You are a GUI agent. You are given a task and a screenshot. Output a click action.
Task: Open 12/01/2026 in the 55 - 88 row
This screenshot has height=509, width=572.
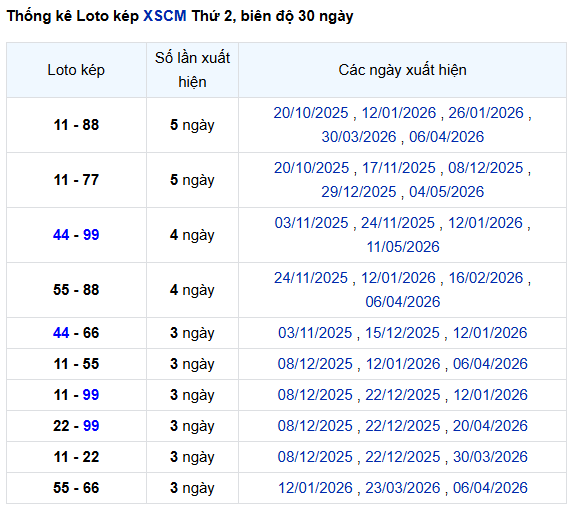tap(398, 278)
